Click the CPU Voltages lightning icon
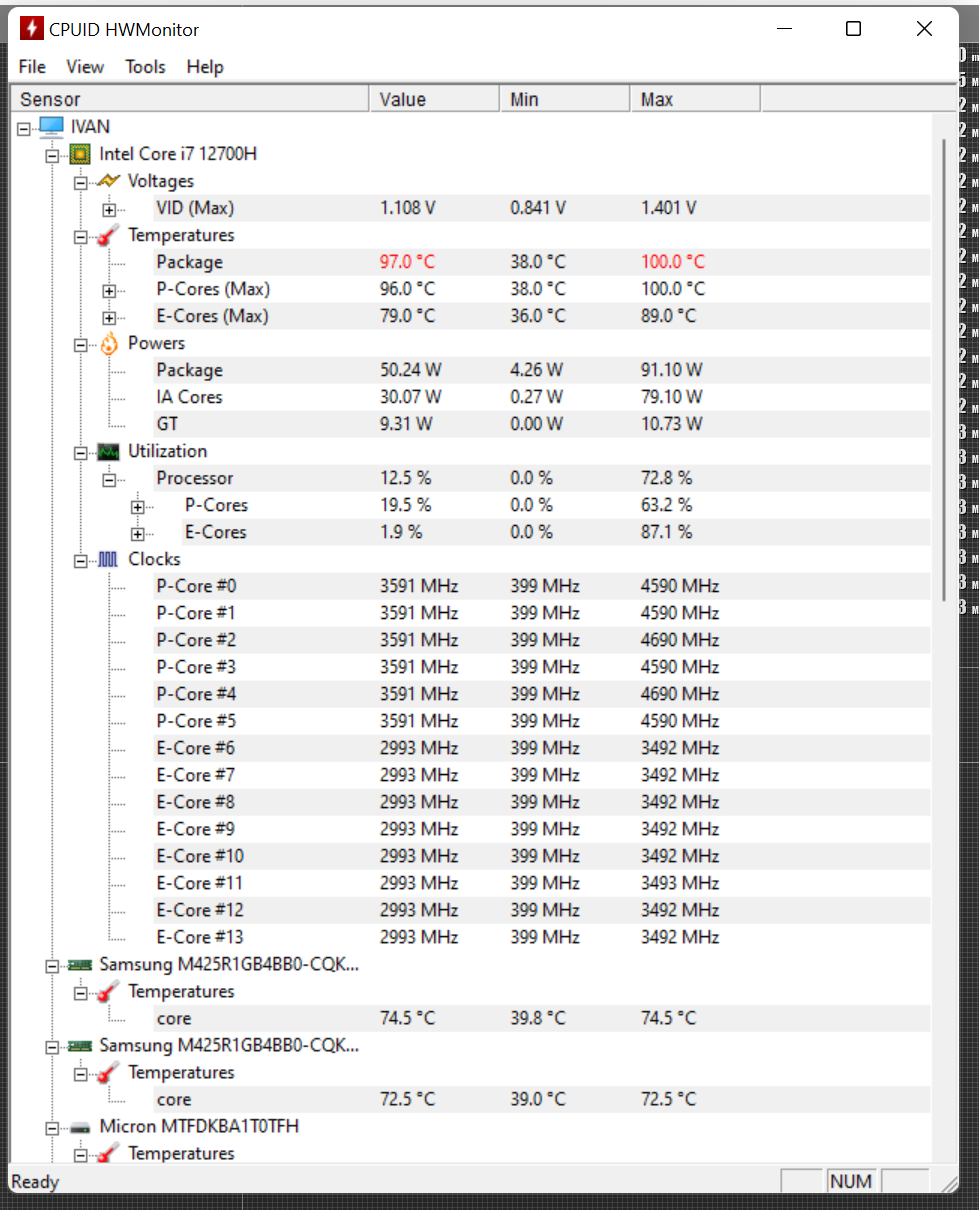 [108, 181]
